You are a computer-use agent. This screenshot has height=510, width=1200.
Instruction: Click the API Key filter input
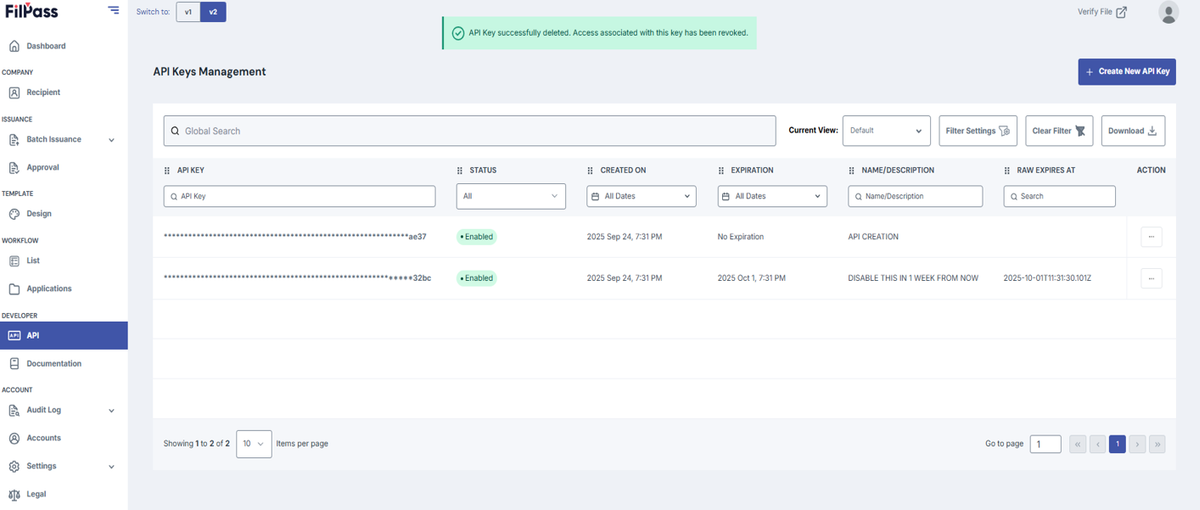(x=300, y=196)
